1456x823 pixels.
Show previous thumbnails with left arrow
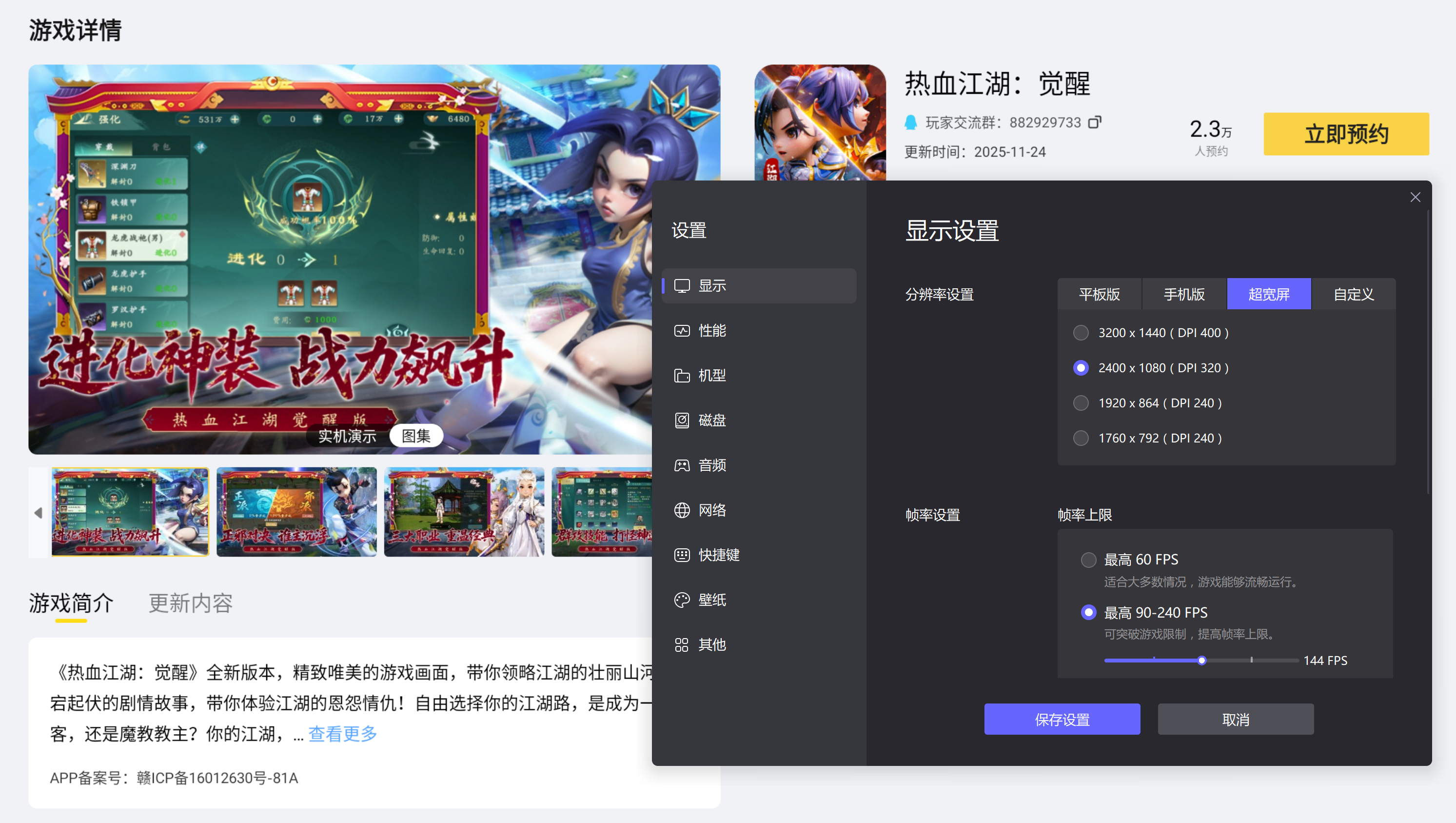click(x=39, y=513)
